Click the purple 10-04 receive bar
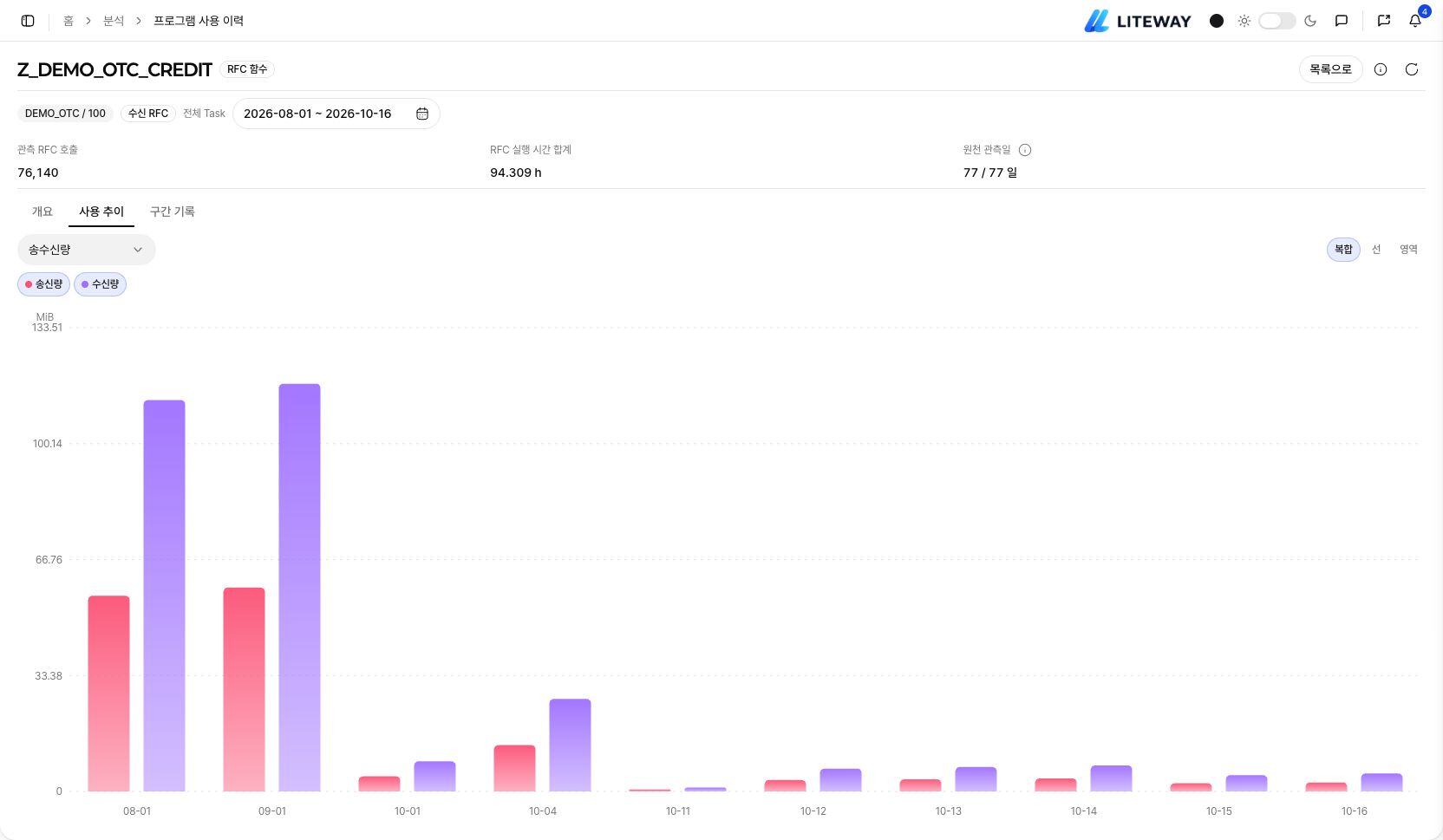 coord(570,746)
